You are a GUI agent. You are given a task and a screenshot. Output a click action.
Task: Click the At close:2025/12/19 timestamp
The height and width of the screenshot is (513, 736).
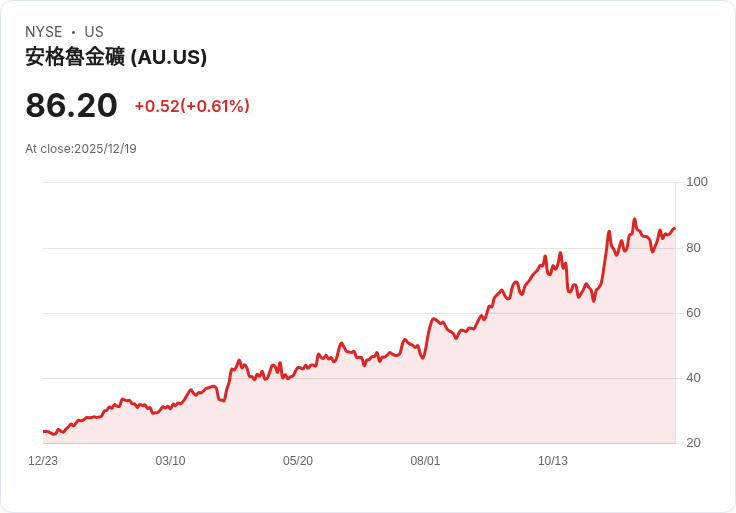pyautogui.click(x=81, y=149)
